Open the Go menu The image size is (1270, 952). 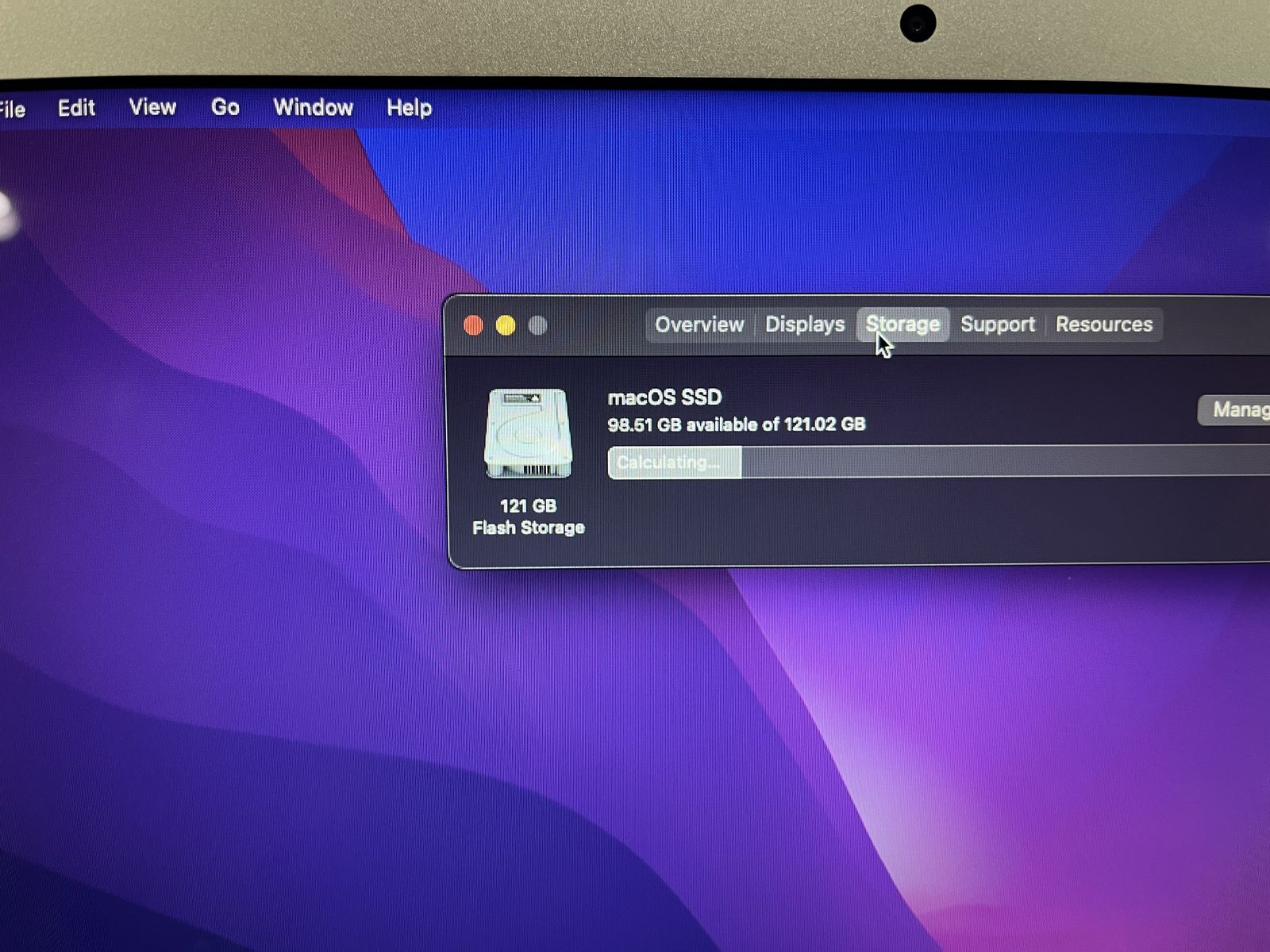(x=225, y=107)
